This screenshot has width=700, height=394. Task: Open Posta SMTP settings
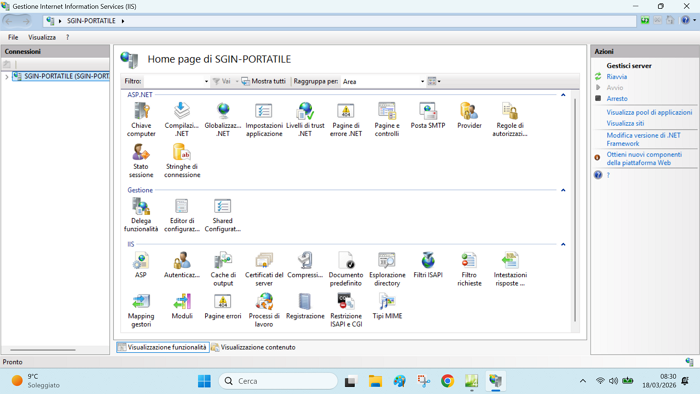tap(428, 116)
